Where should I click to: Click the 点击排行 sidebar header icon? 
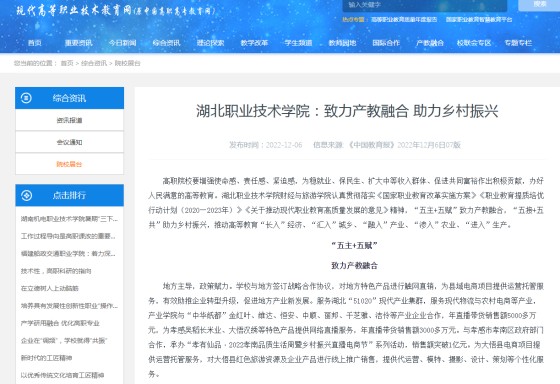click(26, 195)
